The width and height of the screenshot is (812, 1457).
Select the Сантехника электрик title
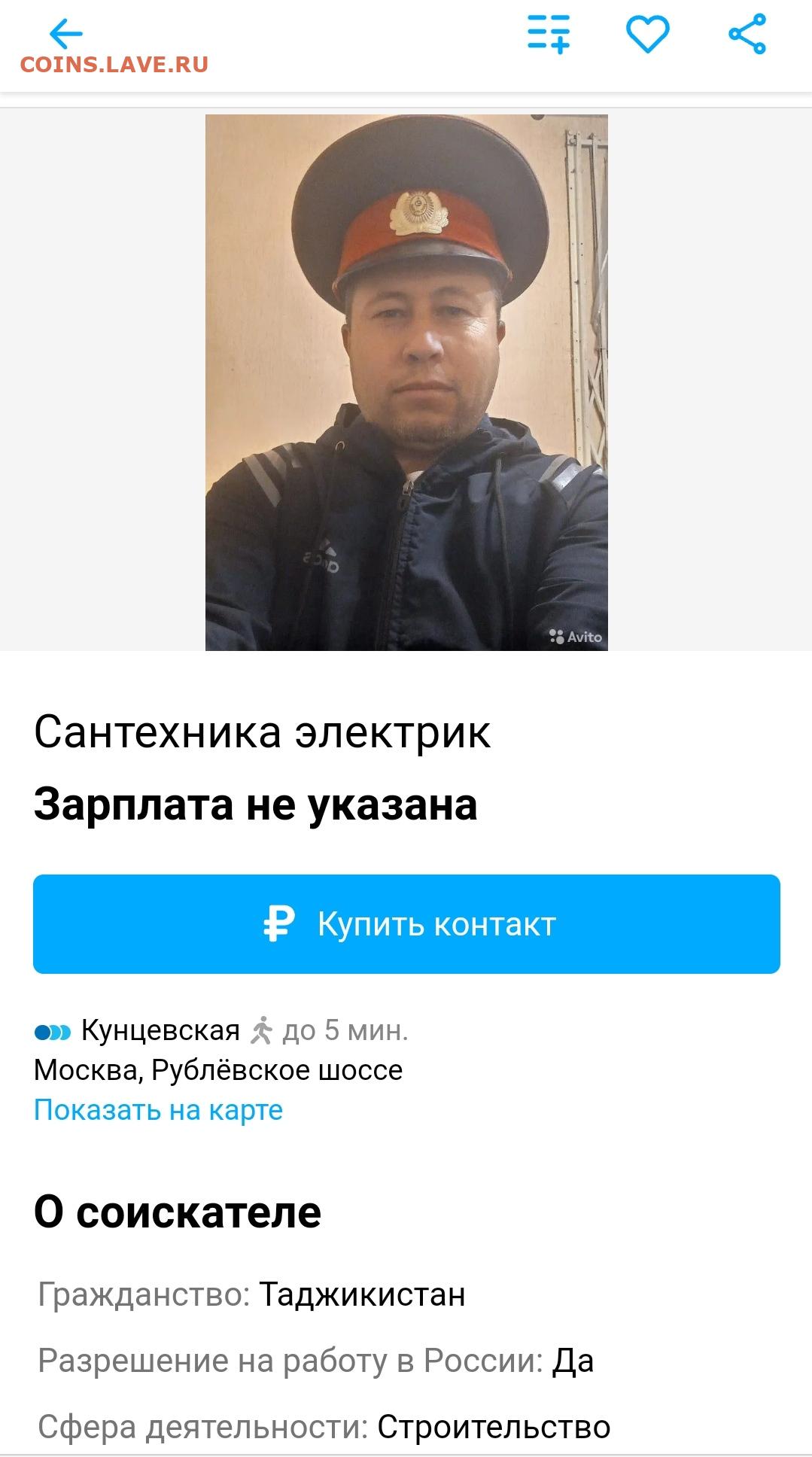pyautogui.click(x=262, y=732)
